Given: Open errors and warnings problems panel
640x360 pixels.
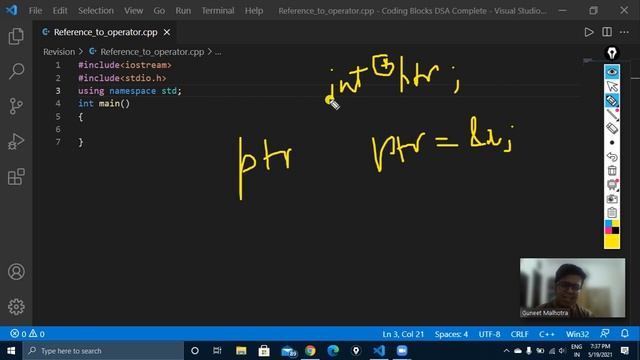Looking at the screenshot, I should point(27,334).
